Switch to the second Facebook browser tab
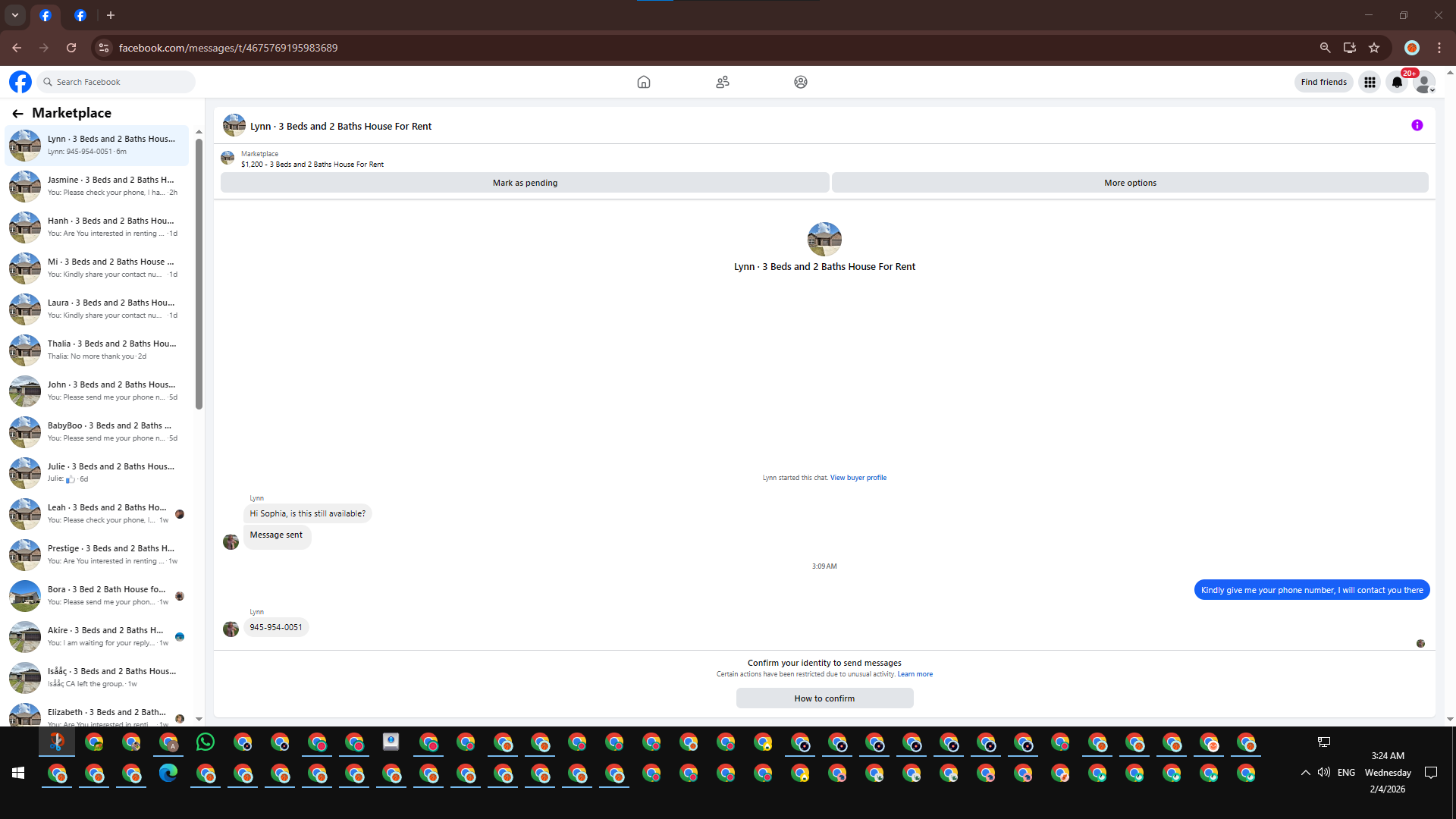This screenshot has height=819, width=1456. click(80, 15)
